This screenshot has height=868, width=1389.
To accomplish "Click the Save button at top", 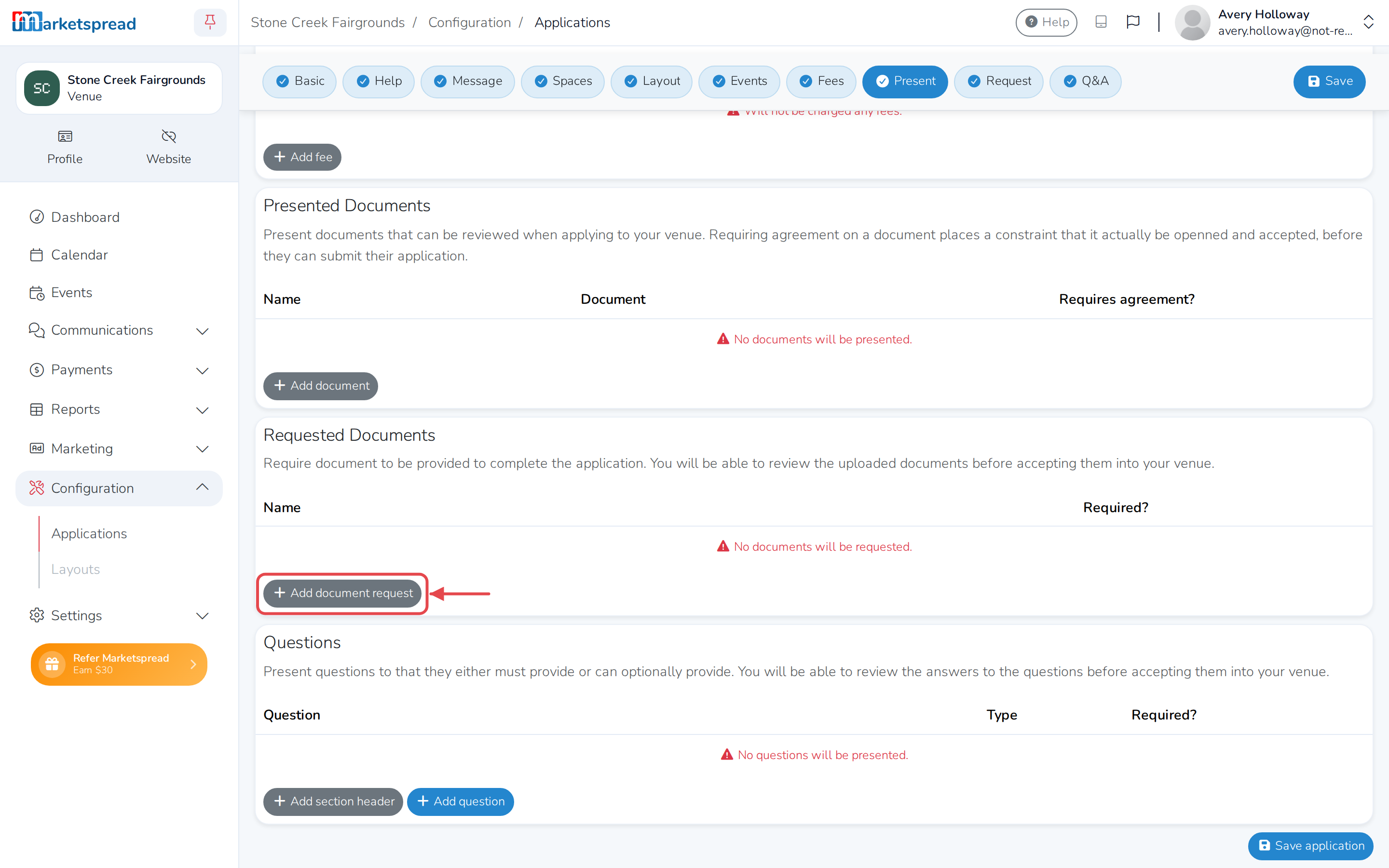I will tap(1329, 81).
